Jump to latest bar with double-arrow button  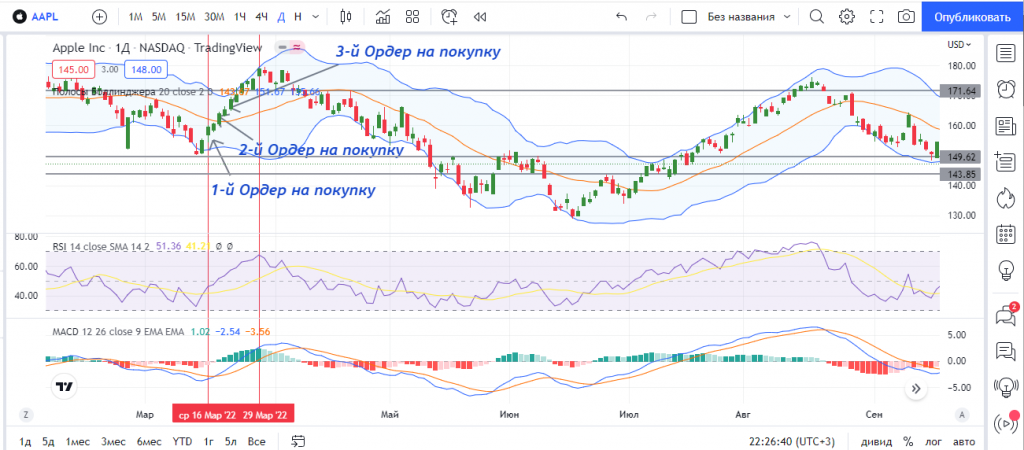pyautogui.click(x=916, y=389)
